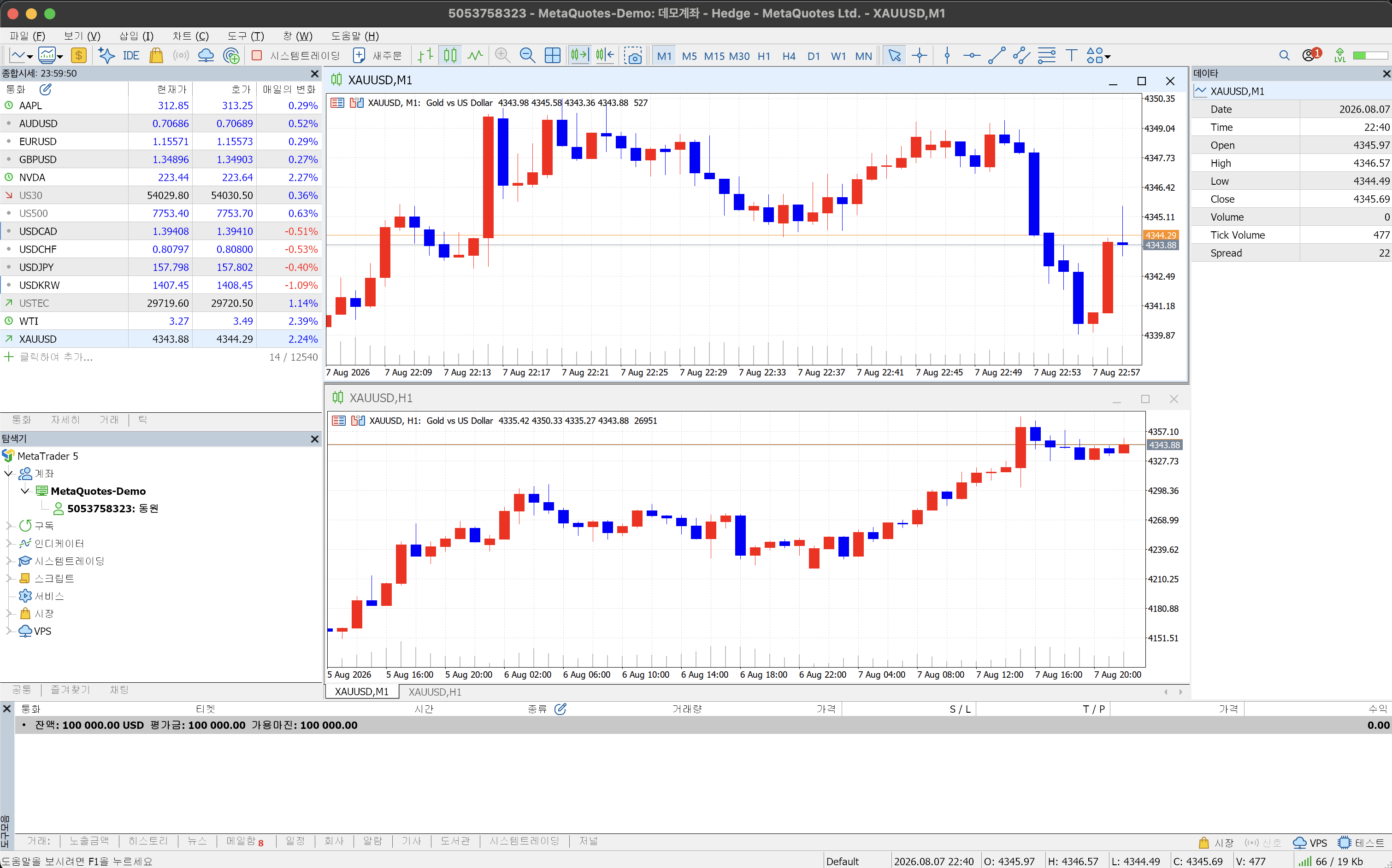Image resolution: width=1392 pixels, height=868 pixels.
Task: Zoom in on the chart with magnifier-plus
Action: click(x=502, y=56)
